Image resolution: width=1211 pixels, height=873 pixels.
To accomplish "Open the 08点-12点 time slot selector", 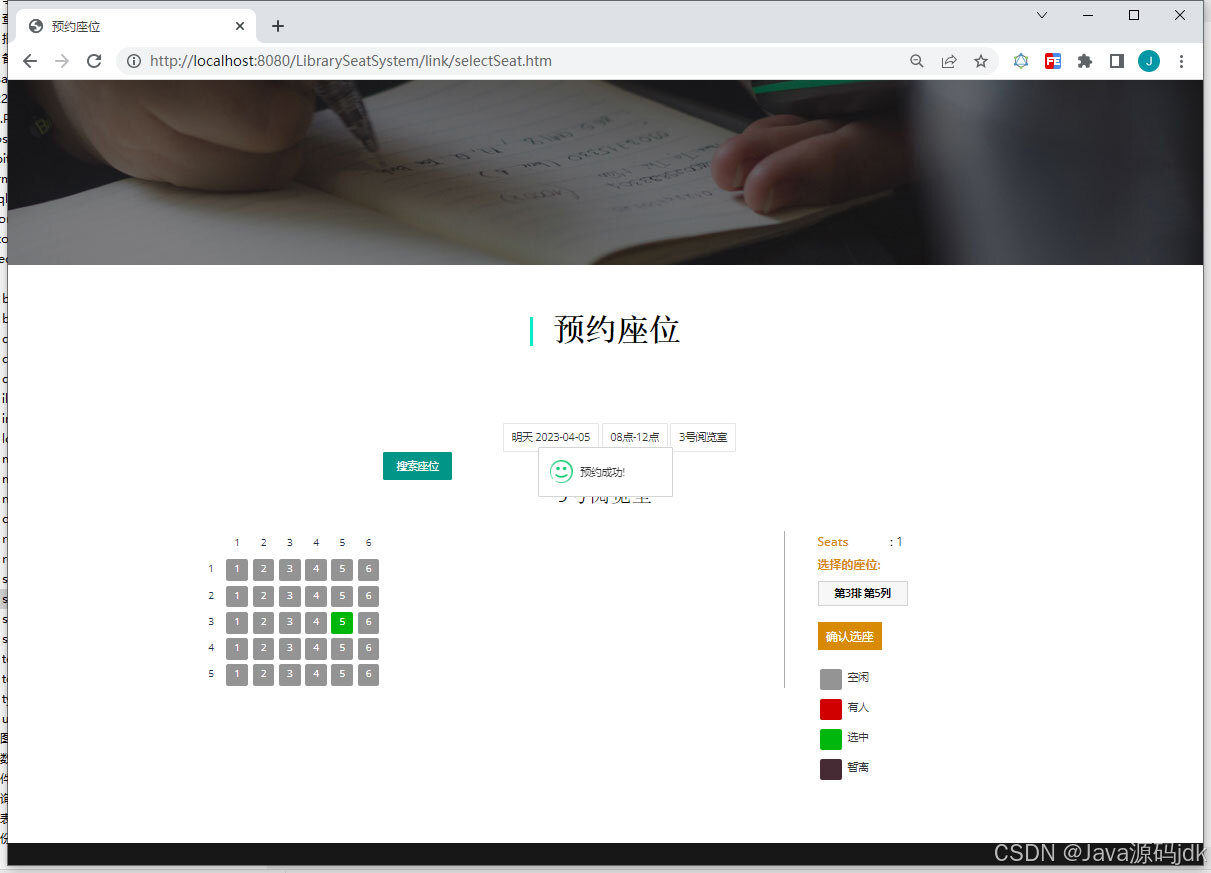I will 635,437.
